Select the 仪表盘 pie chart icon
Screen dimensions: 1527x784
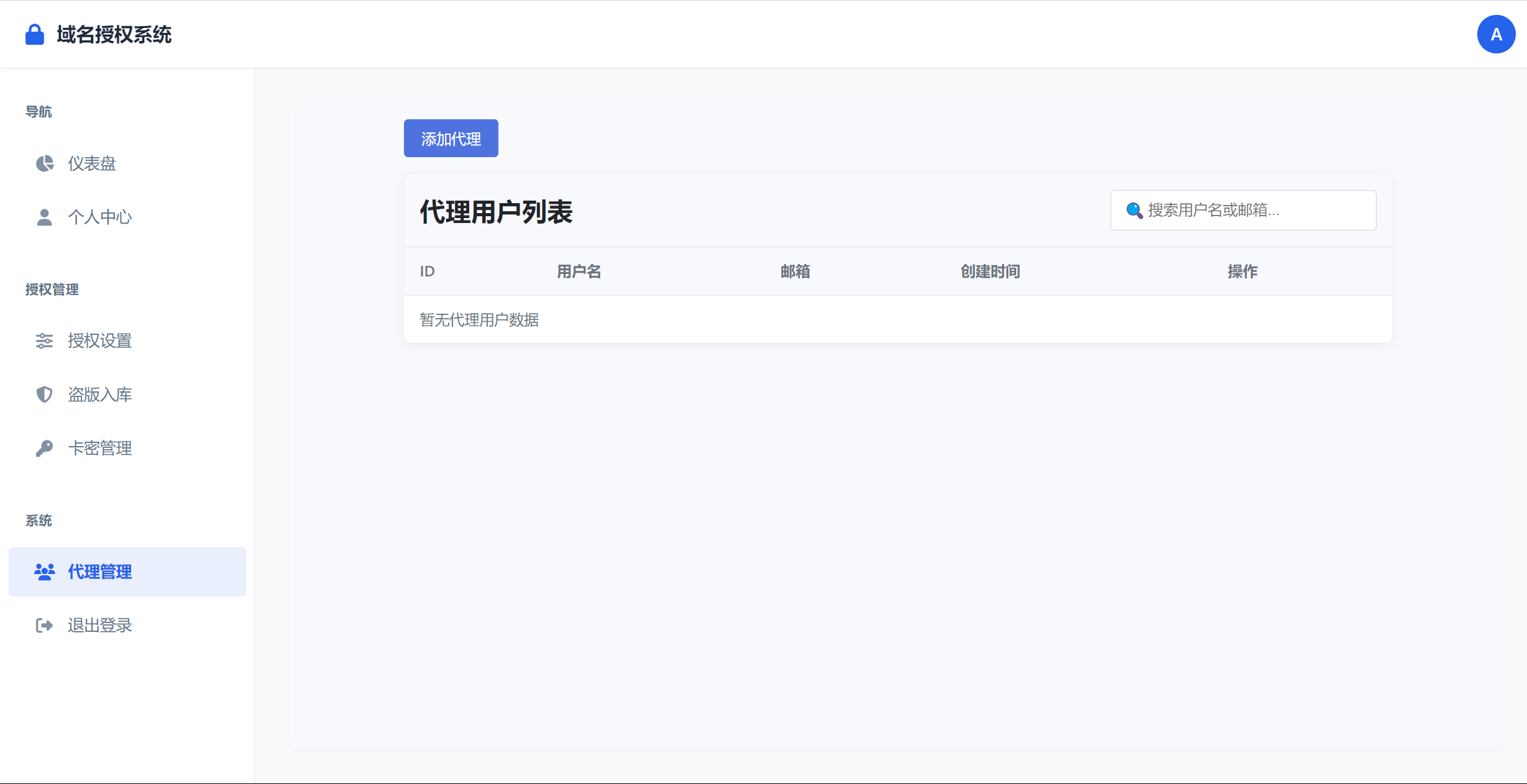(x=44, y=163)
